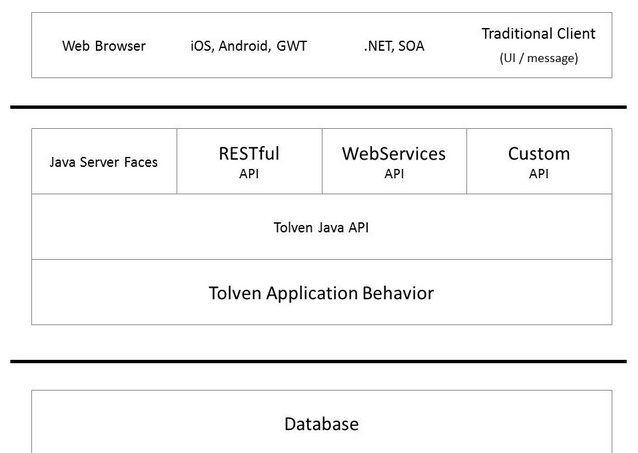Click 'API' under the RESTful heading

click(x=249, y=174)
